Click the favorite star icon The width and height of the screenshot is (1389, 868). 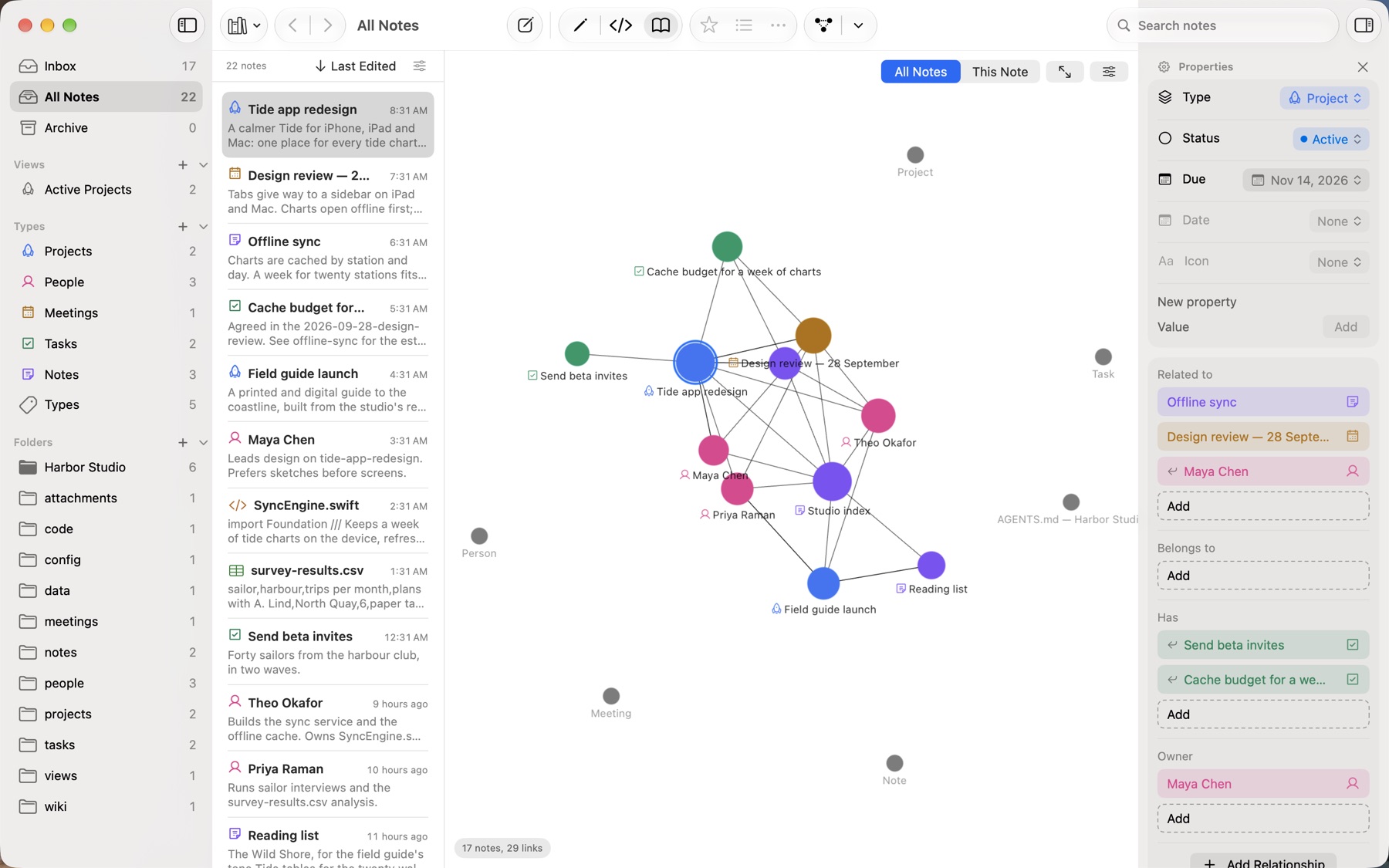click(708, 25)
